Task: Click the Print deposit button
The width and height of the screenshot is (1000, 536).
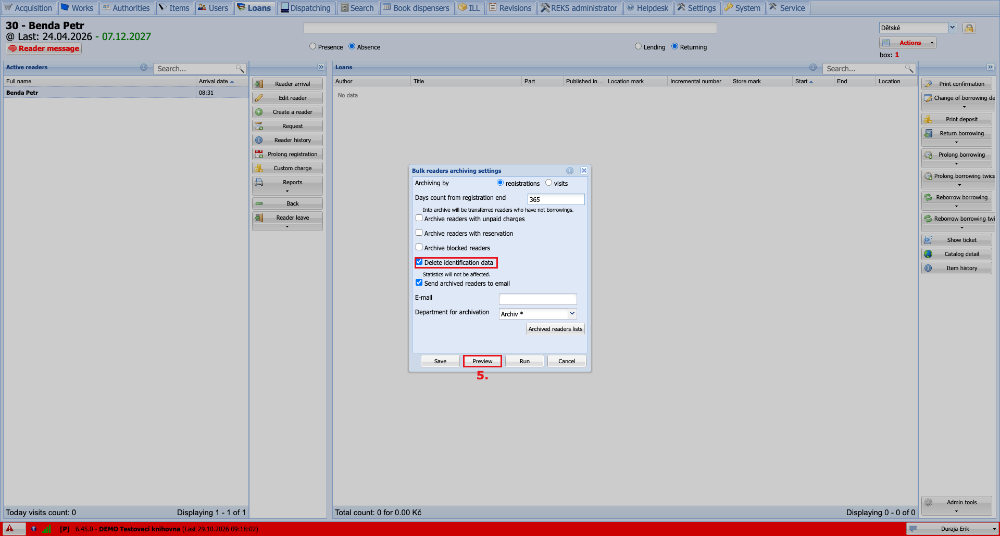Action: click(957, 119)
